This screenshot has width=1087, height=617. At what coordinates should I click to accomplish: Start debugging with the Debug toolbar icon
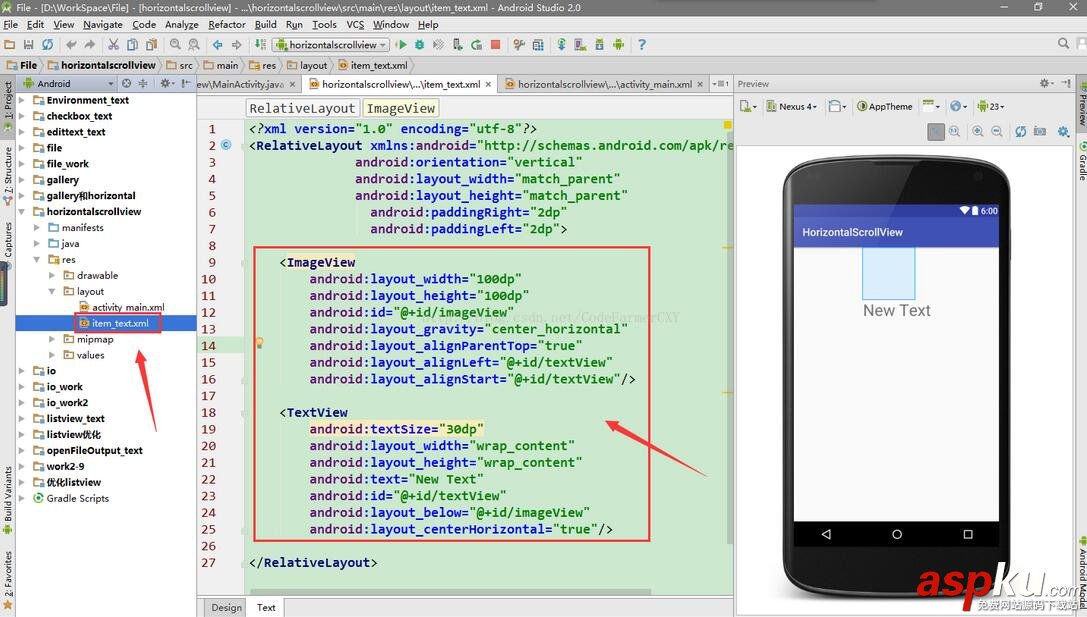coord(418,44)
